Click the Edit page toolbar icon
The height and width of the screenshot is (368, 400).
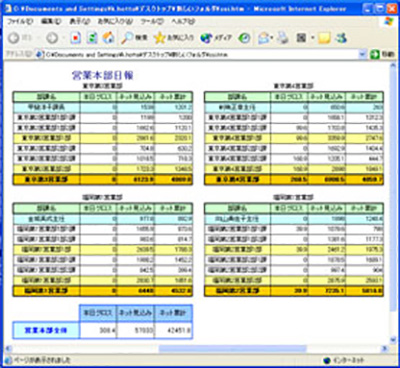click(x=302, y=38)
